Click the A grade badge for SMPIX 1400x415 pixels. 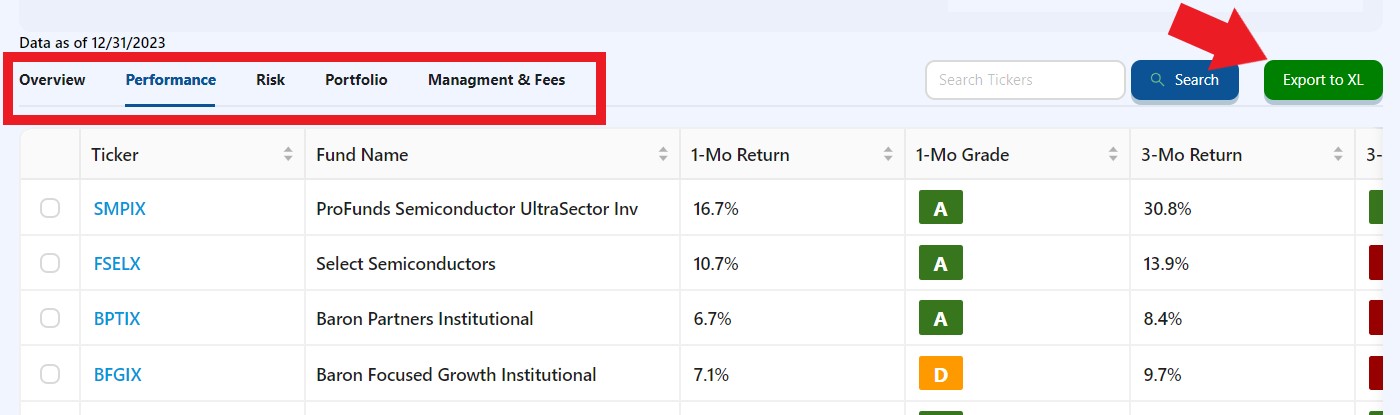click(940, 209)
